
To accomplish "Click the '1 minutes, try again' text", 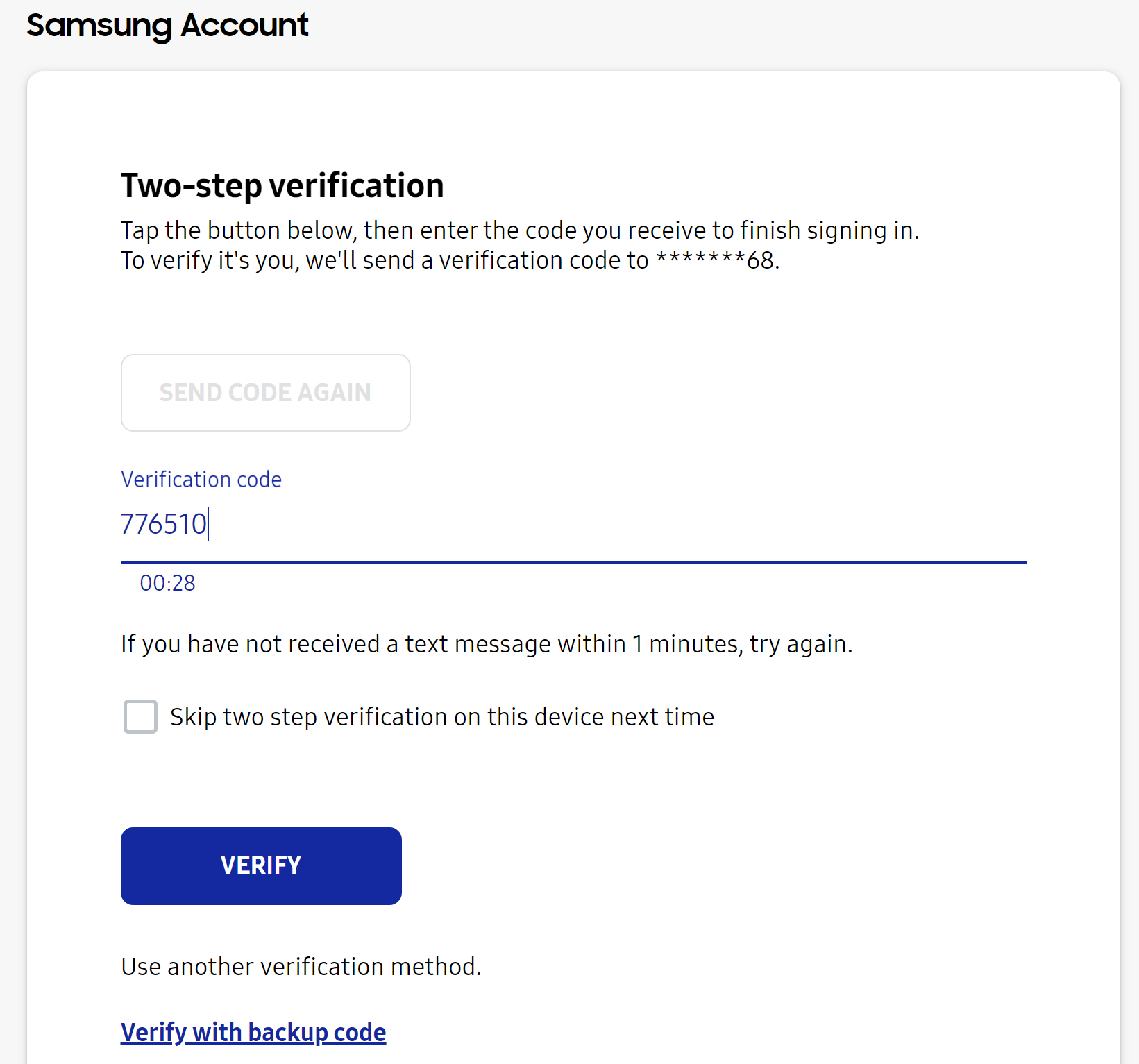I will (x=742, y=645).
